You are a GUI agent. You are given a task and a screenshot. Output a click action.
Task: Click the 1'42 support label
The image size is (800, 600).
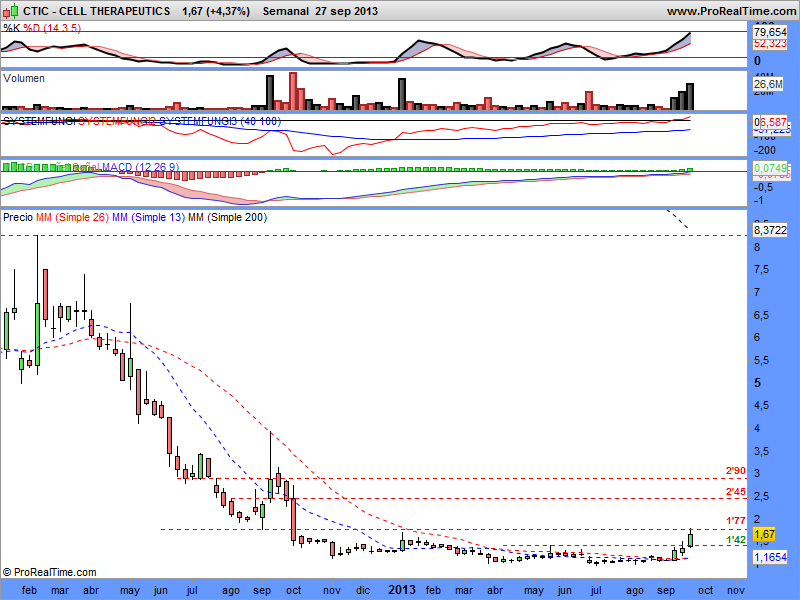click(736, 540)
